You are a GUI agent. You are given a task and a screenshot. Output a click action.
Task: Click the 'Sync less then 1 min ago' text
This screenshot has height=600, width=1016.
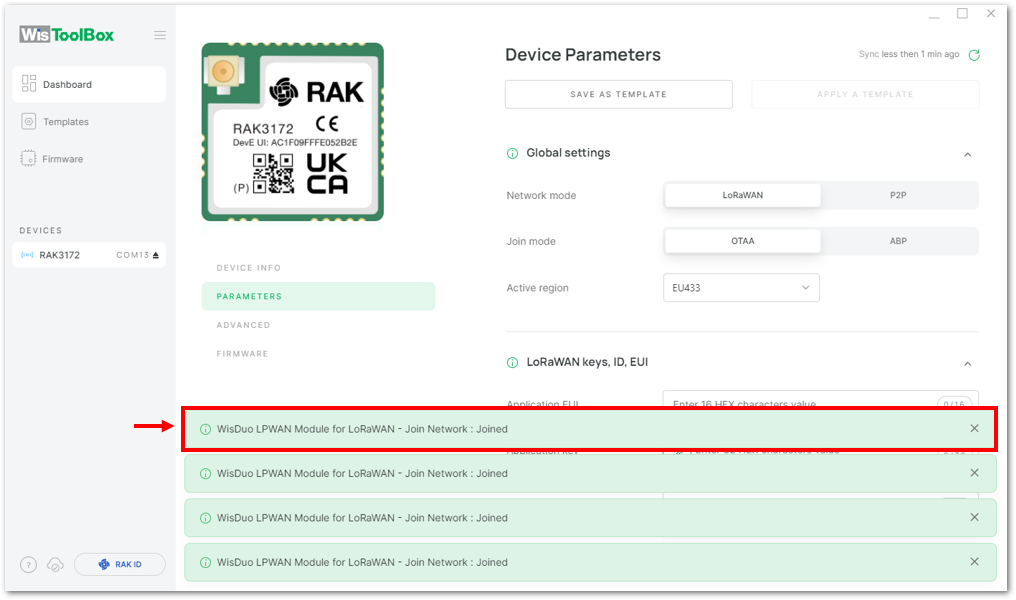pyautogui.click(x=909, y=54)
